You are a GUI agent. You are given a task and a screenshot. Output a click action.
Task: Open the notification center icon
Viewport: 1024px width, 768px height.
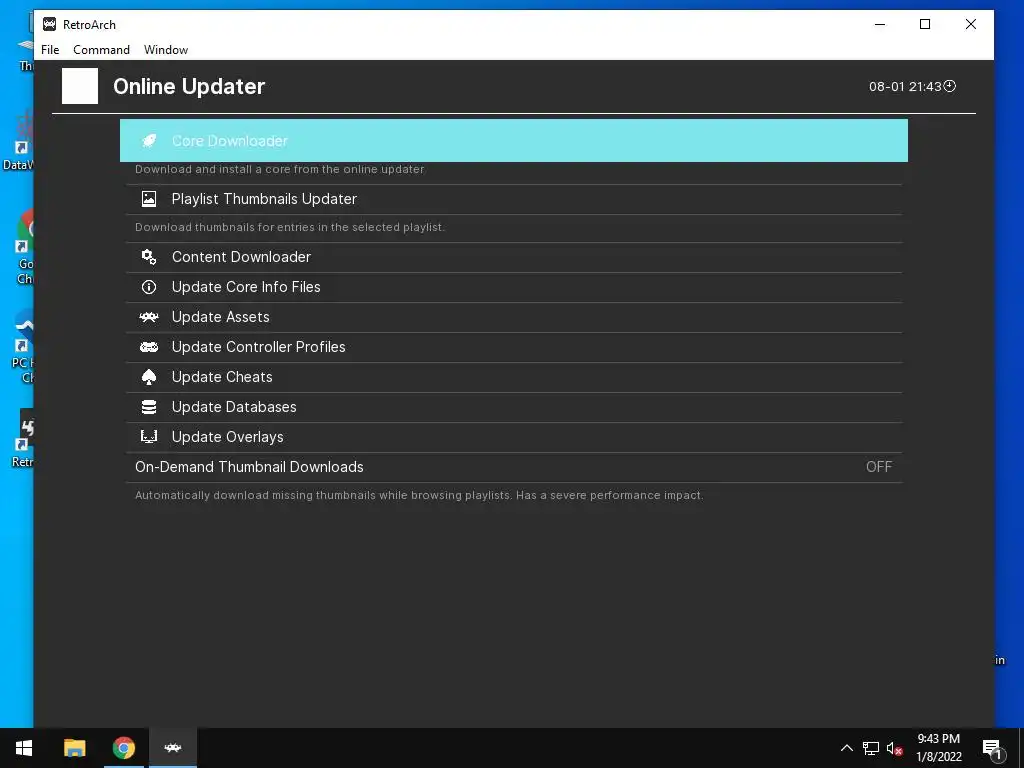pyautogui.click(x=991, y=748)
